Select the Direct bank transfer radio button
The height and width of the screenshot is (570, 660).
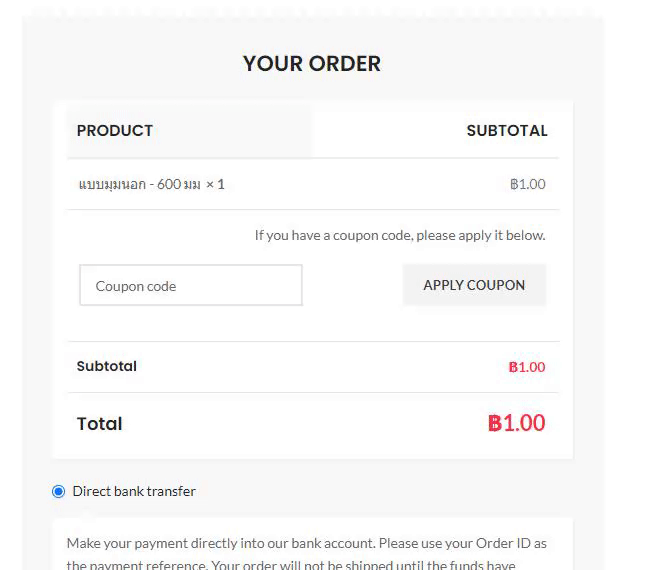click(x=58, y=491)
